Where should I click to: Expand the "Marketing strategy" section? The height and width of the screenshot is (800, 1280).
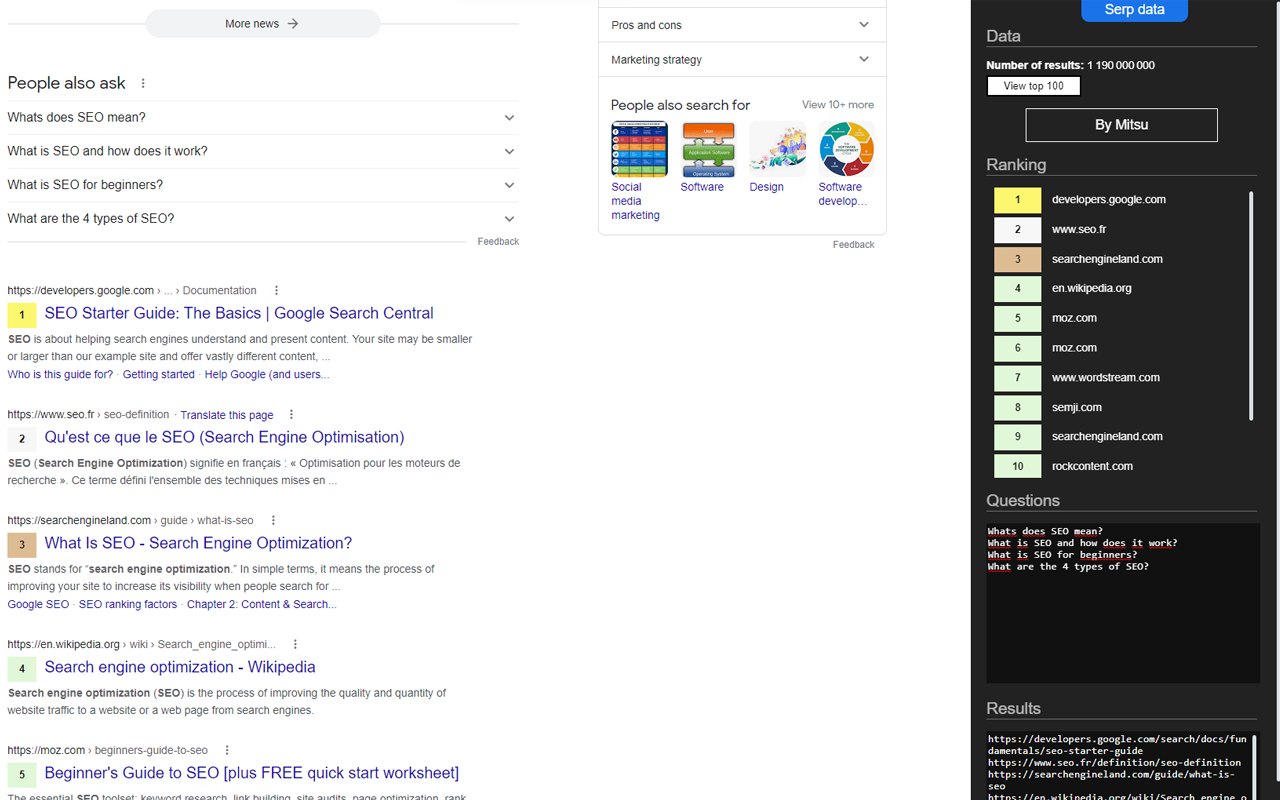pyautogui.click(x=741, y=59)
